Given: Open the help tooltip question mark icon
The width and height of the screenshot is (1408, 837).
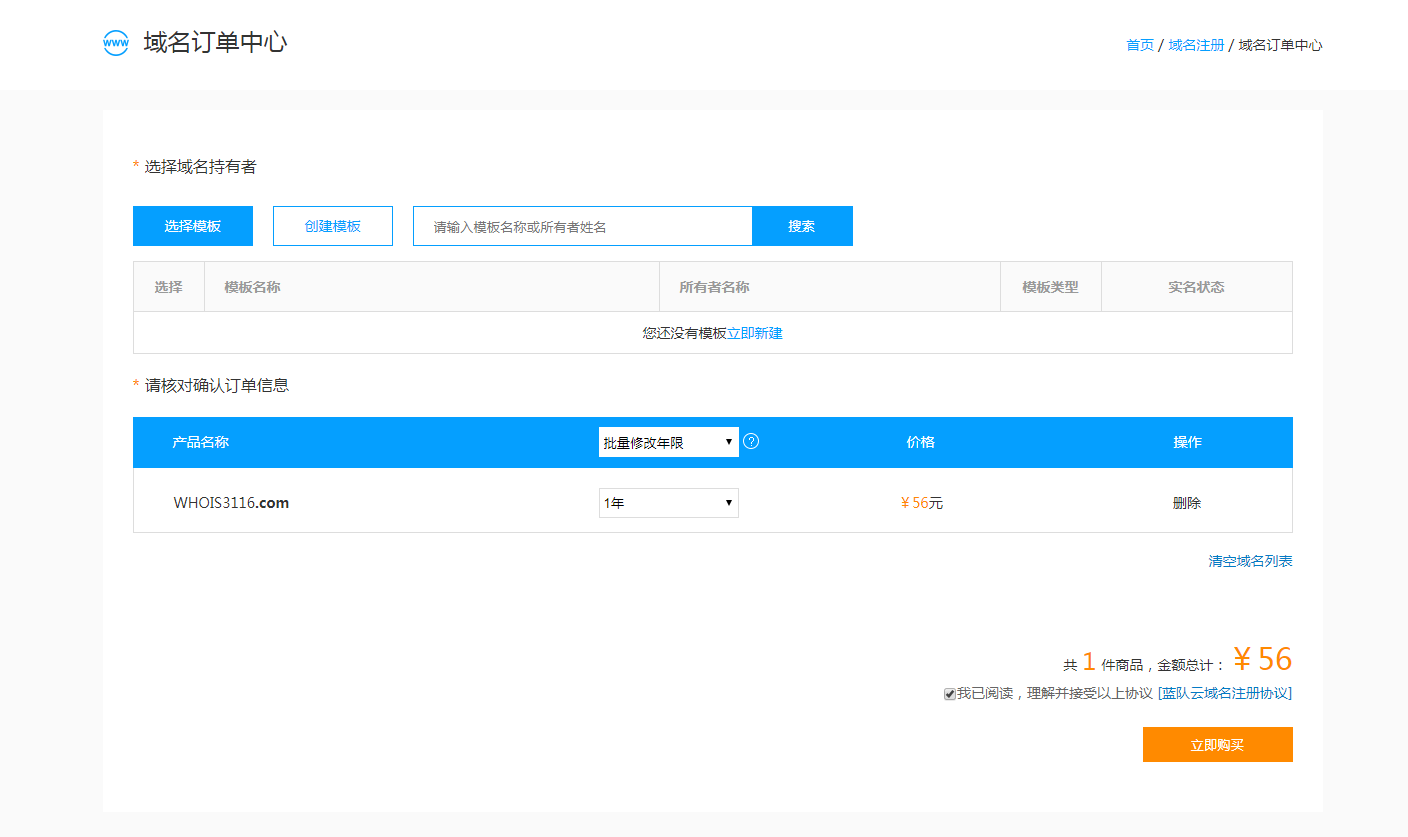Looking at the screenshot, I should (x=751, y=441).
